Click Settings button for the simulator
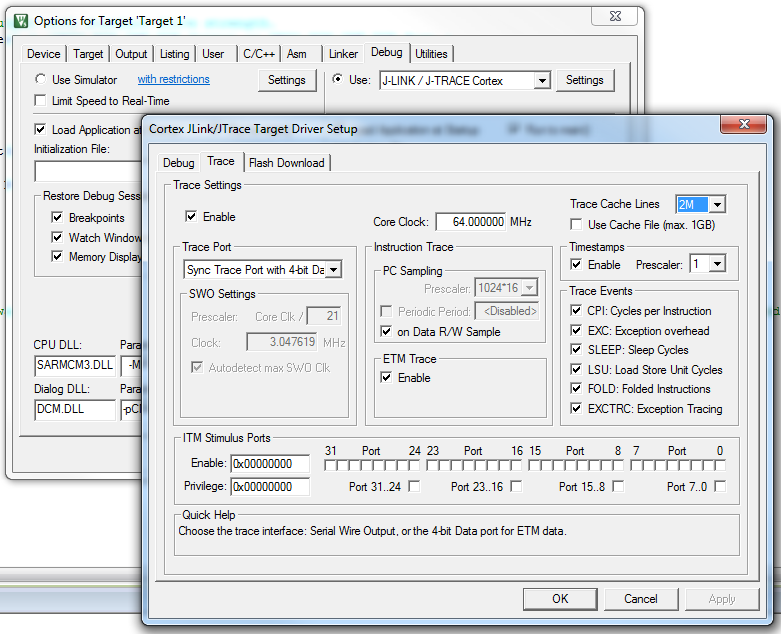This screenshot has height=634, width=782. point(287,80)
